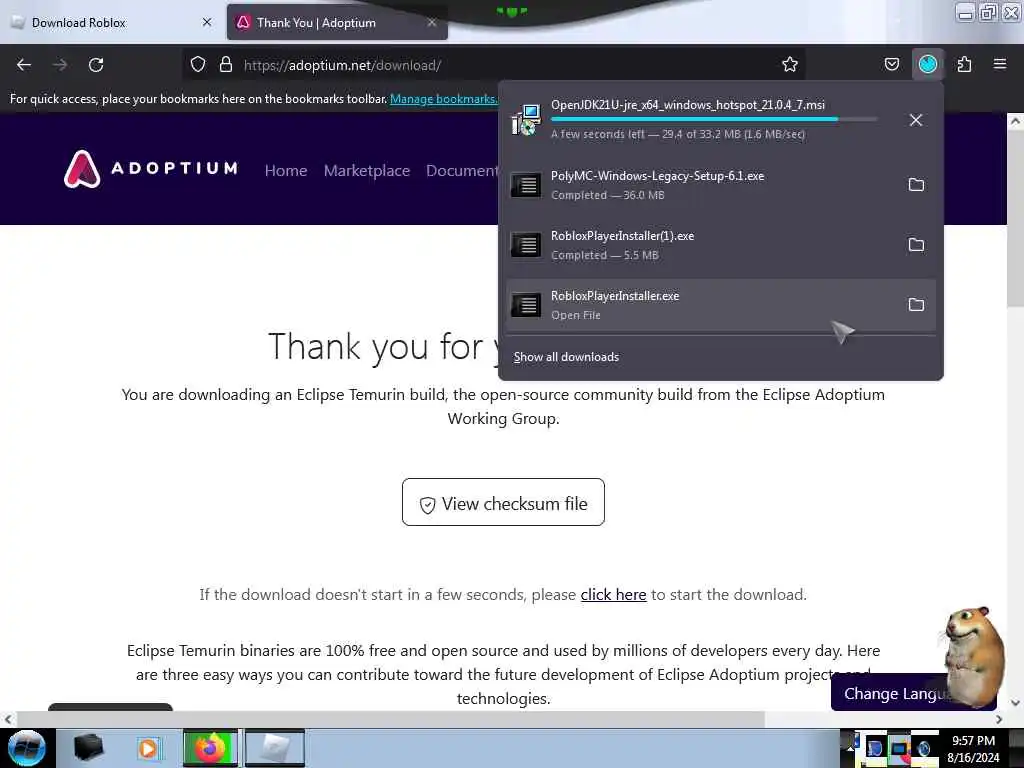The height and width of the screenshot is (768, 1024).
Task: Open media player from the taskbar
Action: (148, 748)
